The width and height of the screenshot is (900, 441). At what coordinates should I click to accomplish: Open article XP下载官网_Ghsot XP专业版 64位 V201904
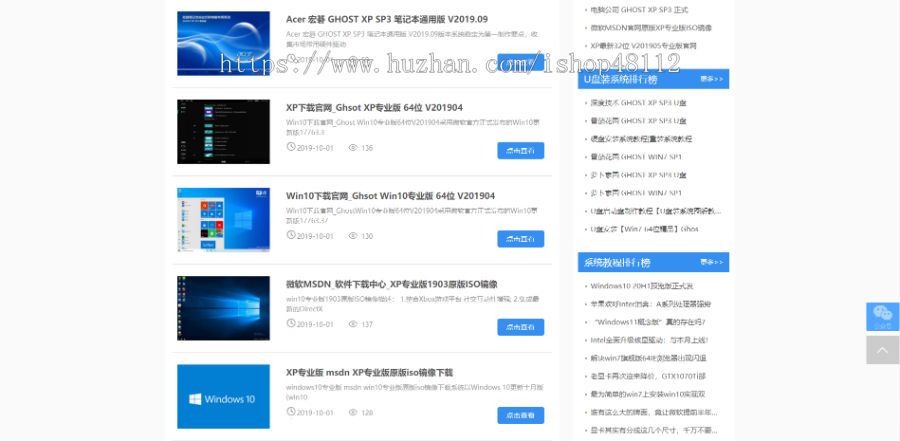(374, 107)
